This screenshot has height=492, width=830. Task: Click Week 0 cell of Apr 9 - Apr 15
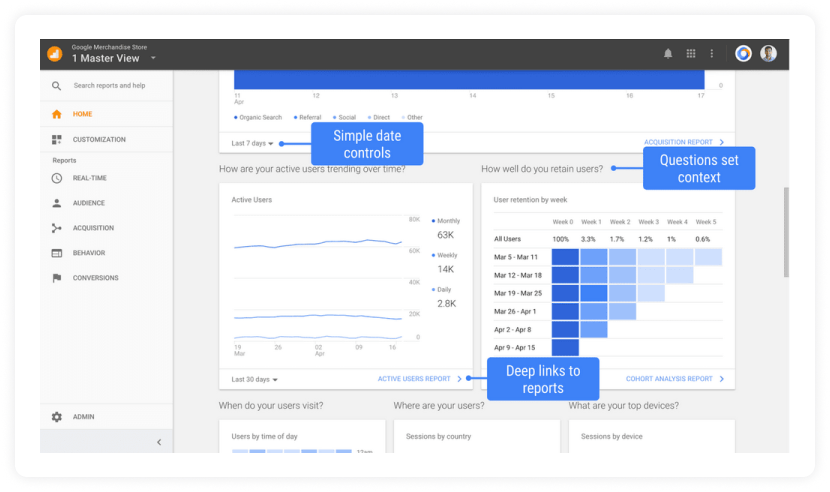coord(565,347)
